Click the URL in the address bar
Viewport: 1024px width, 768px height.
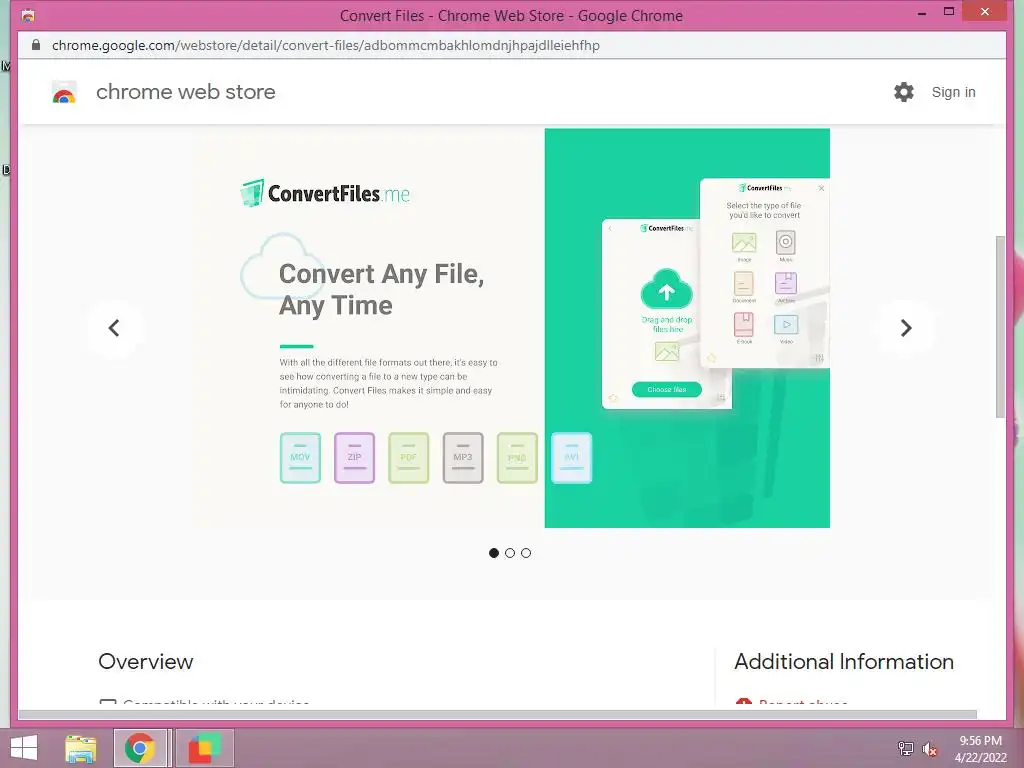coord(325,45)
